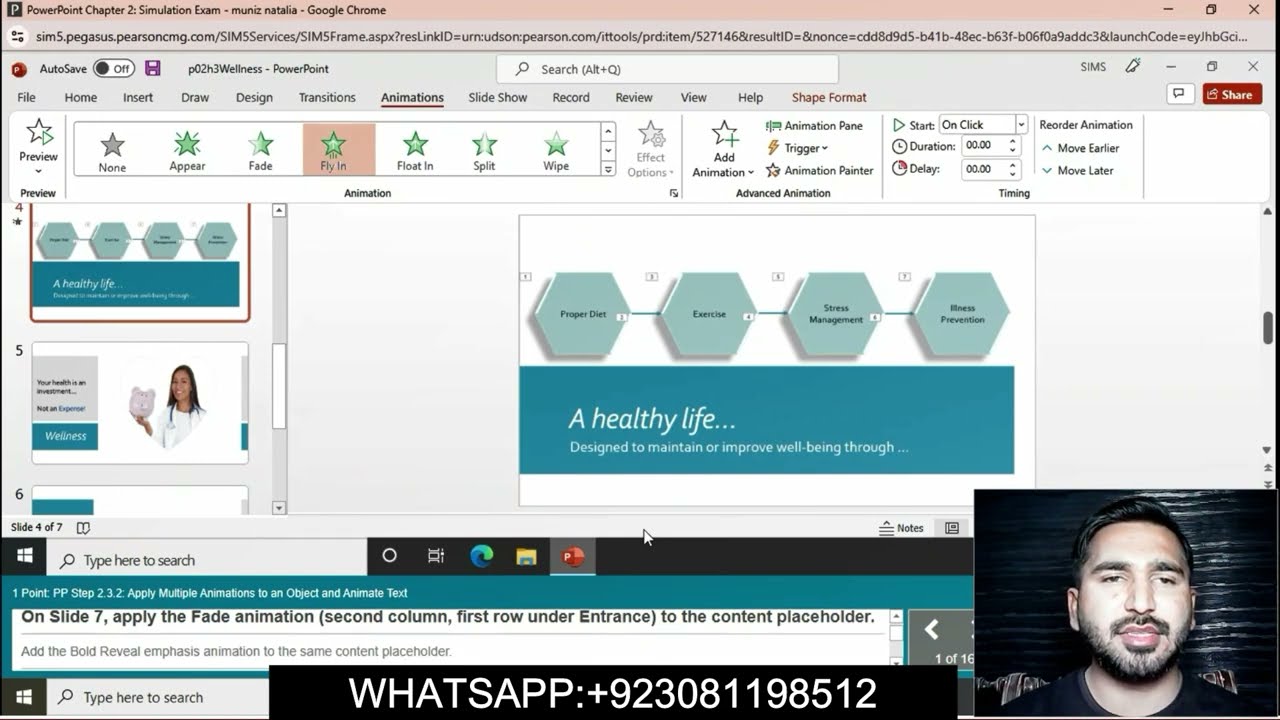Click PowerPoint icon on taskbar
The image size is (1280, 720).
click(573, 557)
